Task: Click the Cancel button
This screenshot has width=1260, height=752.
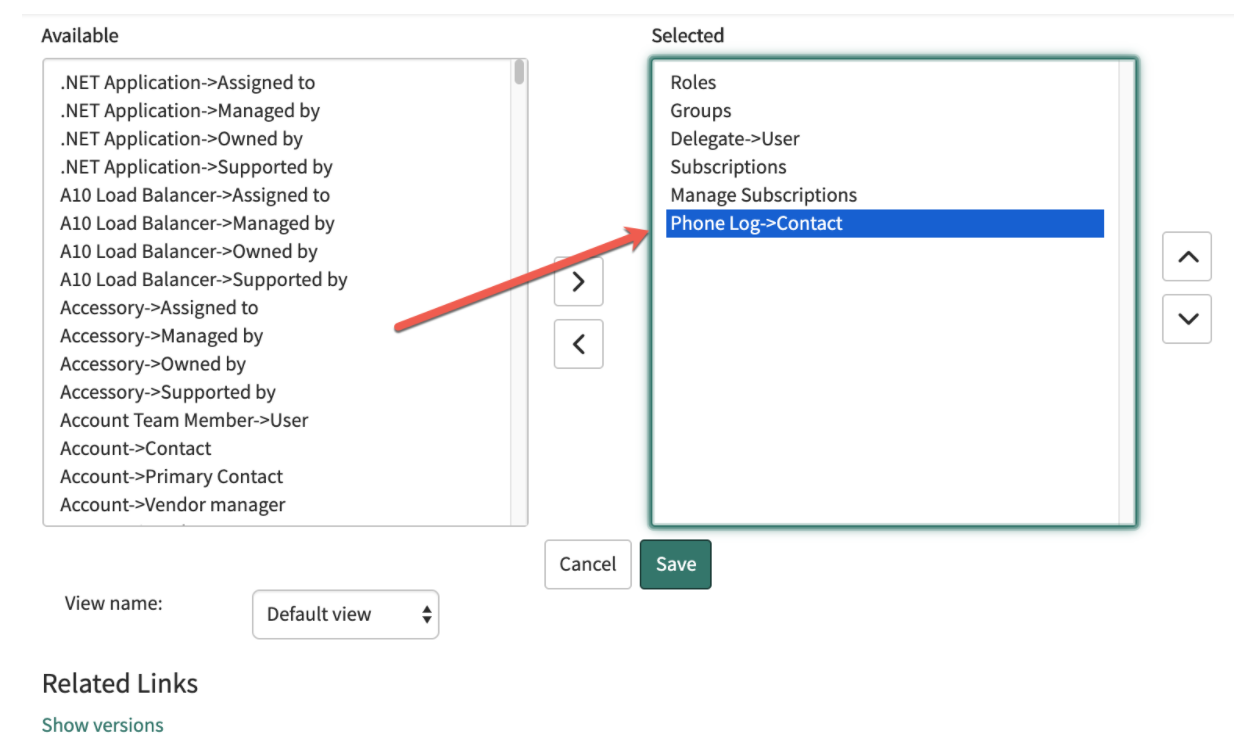Action: [x=588, y=564]
